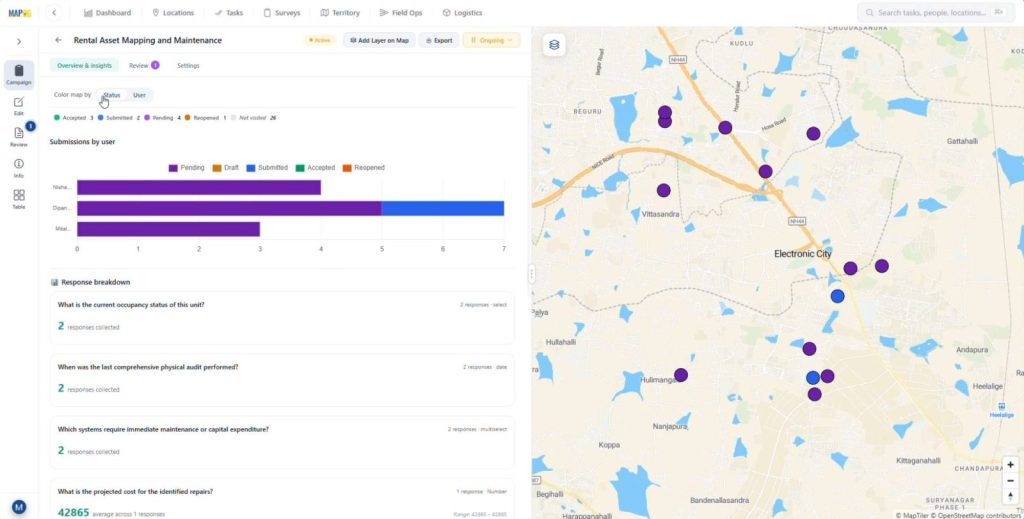
Task: Click the Pending 4 status legend entry
Action: point(163,118)
